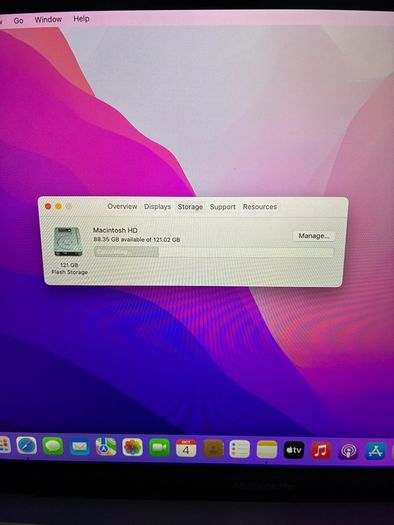Open the Support tab
This screenshot has height=525, width=394.
coord(223,207)
